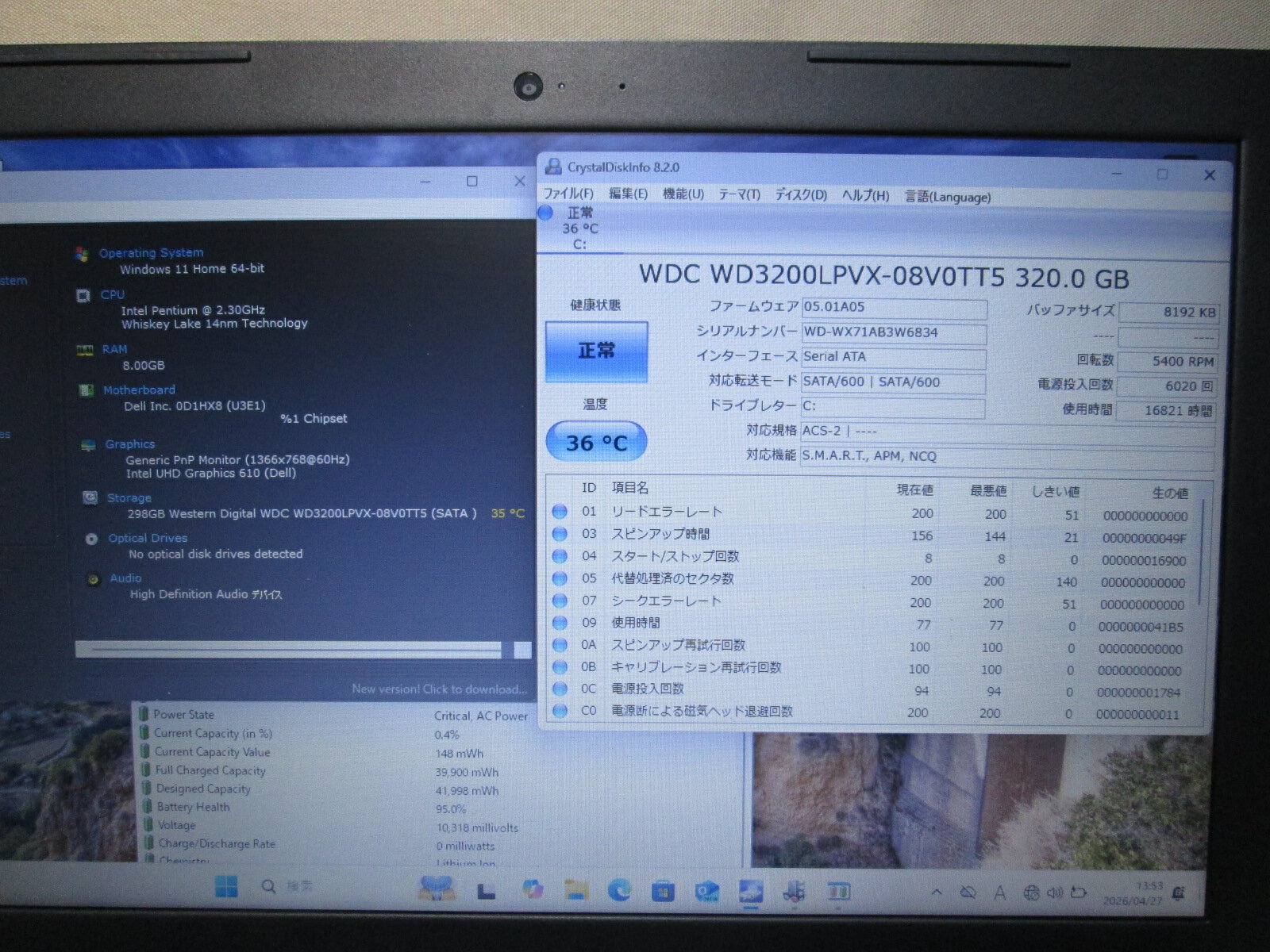
Task: Open the 機能(U) menu
Action: pyautogui.click(x=683, y=194)
